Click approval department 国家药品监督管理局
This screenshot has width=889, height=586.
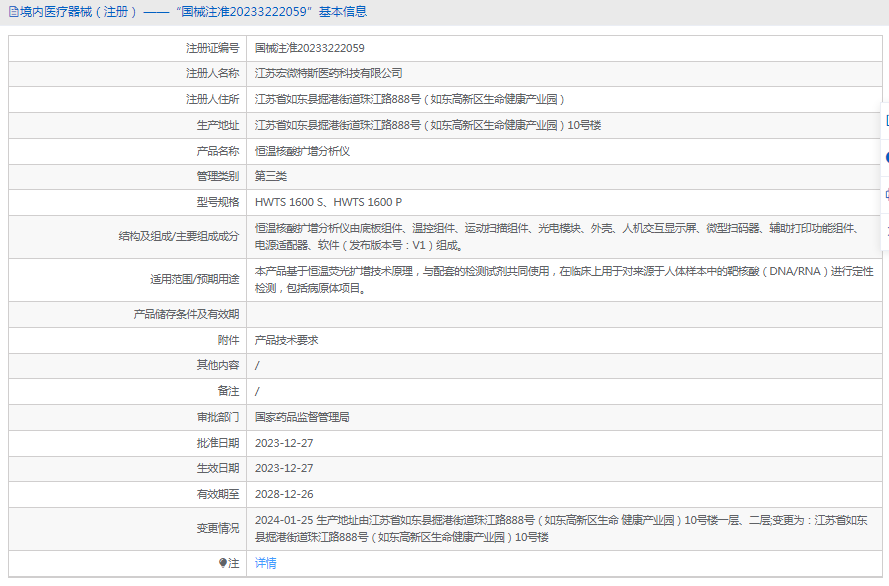click(x=302, y=417)
